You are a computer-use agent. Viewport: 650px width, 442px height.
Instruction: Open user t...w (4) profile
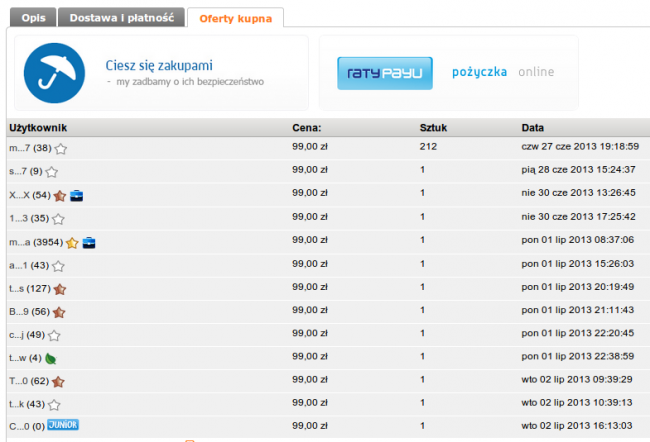point(25,358)
